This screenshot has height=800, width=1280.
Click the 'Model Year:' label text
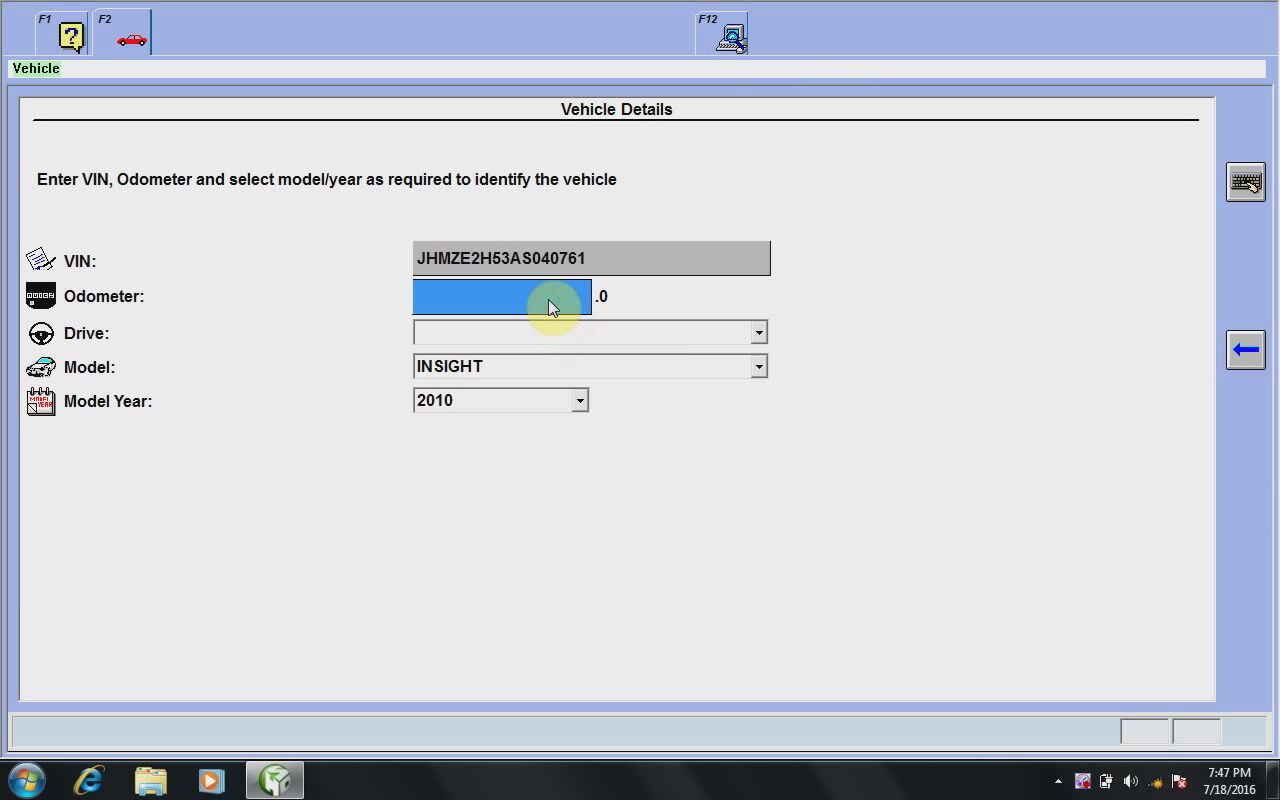(108, 401)
